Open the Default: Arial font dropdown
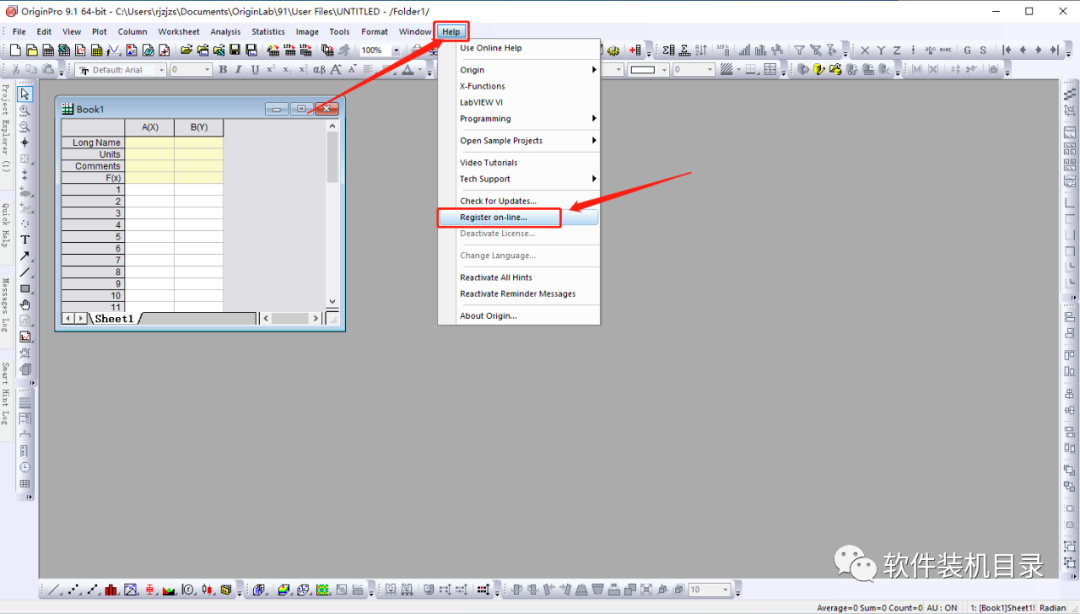 point(161,70)
